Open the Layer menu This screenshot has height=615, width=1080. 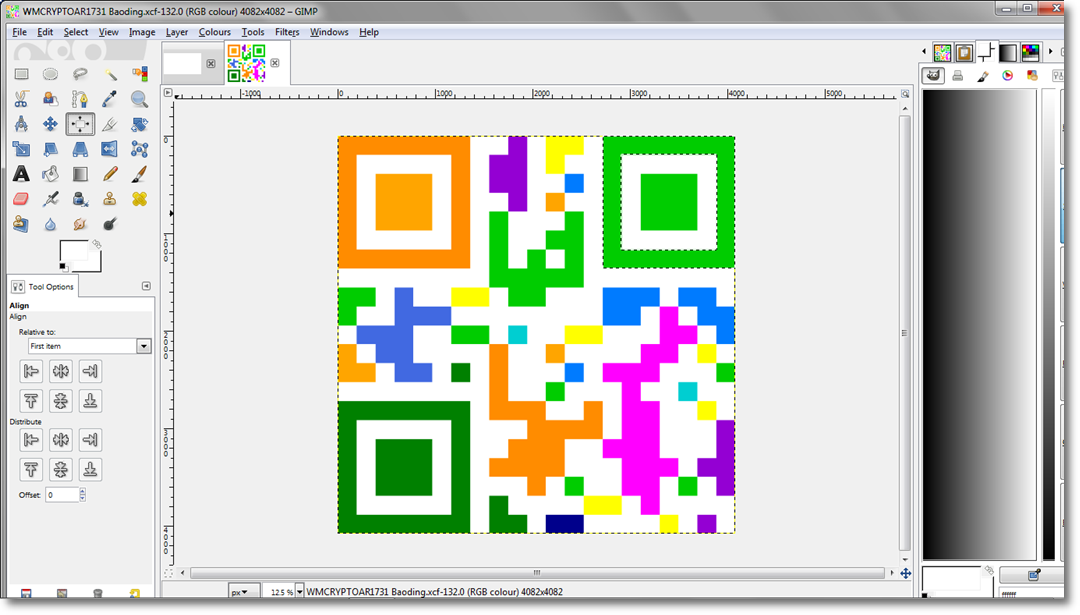click(x=176, y=32)
